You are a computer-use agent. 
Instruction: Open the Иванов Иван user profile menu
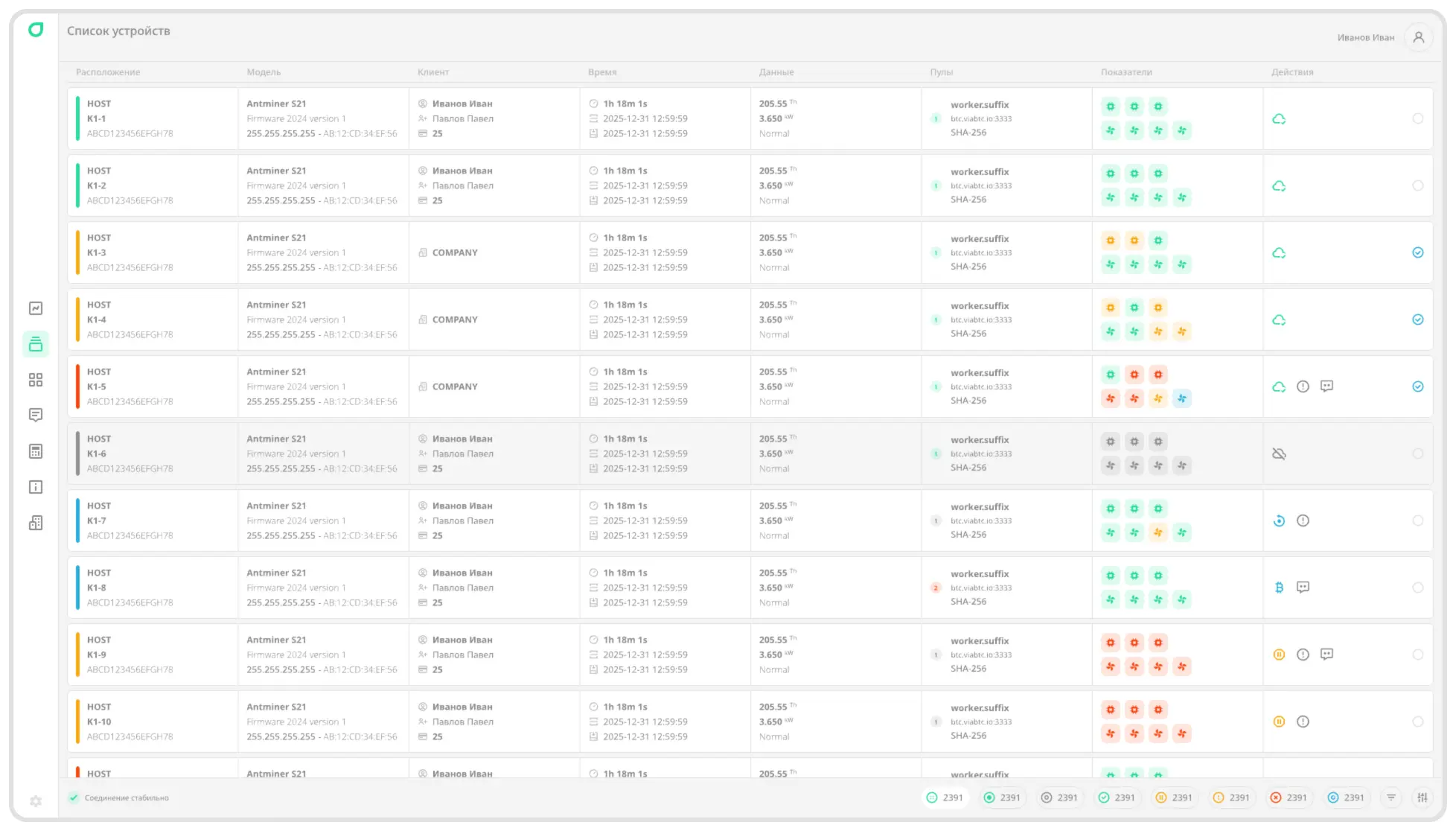(1418, 37)
